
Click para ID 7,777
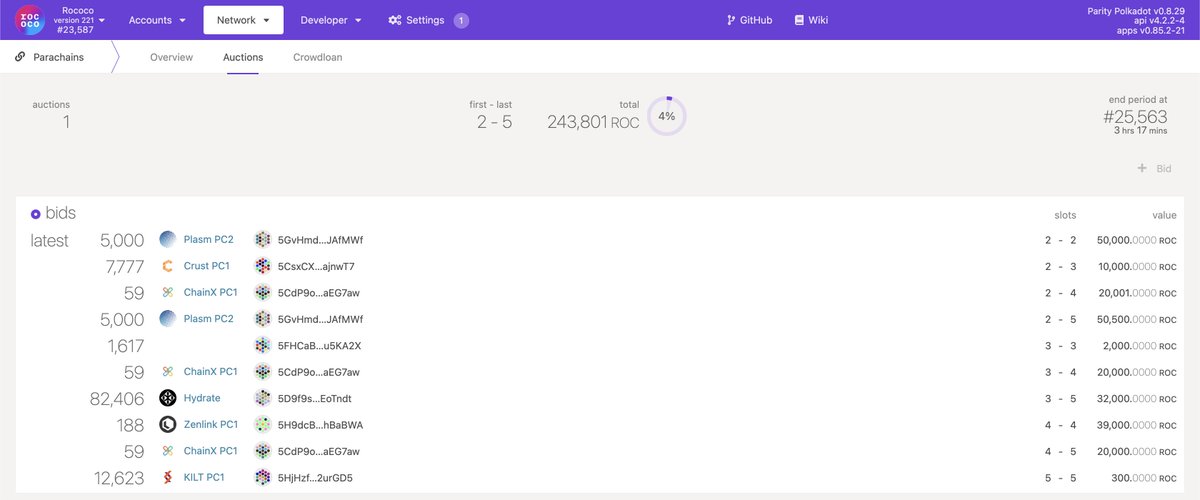[x=125, y=266]
